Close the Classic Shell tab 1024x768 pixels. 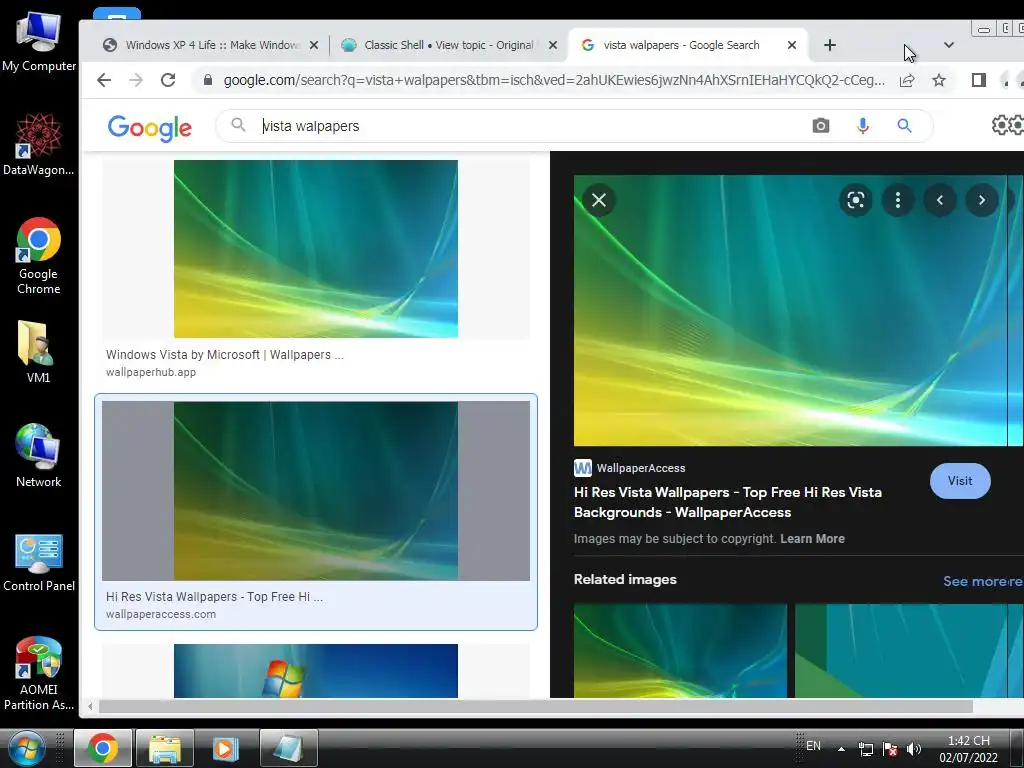pyautogui.click(x=553, y=45)
